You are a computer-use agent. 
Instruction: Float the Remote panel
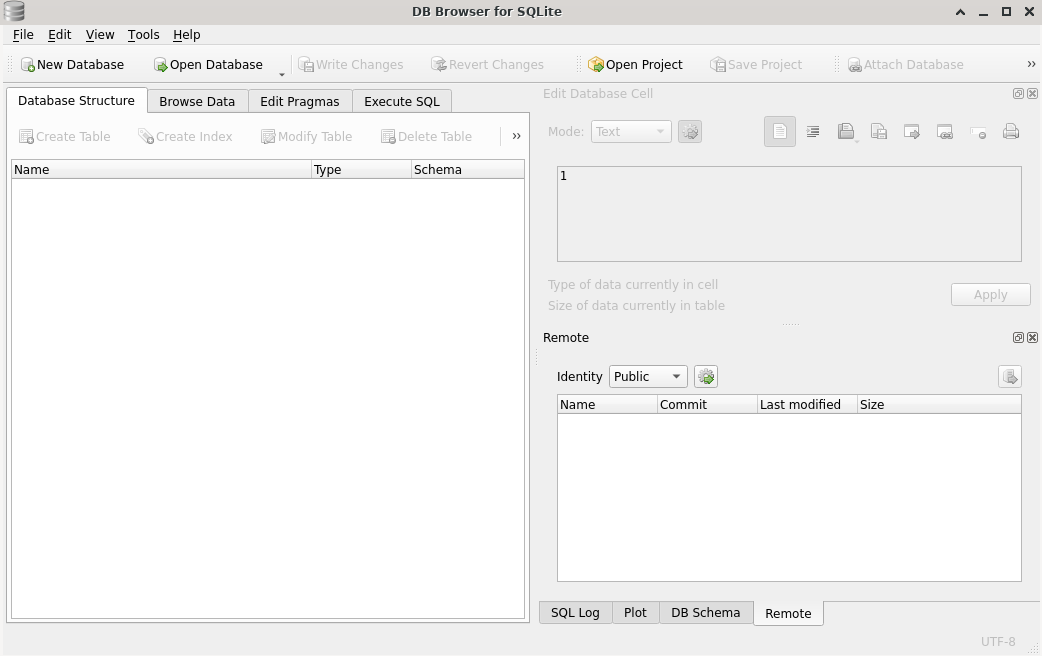[1018, 338]
